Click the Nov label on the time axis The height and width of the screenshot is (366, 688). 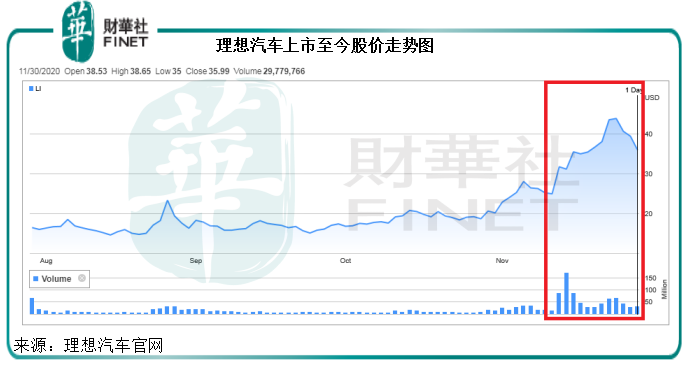[x=502, y=261]
